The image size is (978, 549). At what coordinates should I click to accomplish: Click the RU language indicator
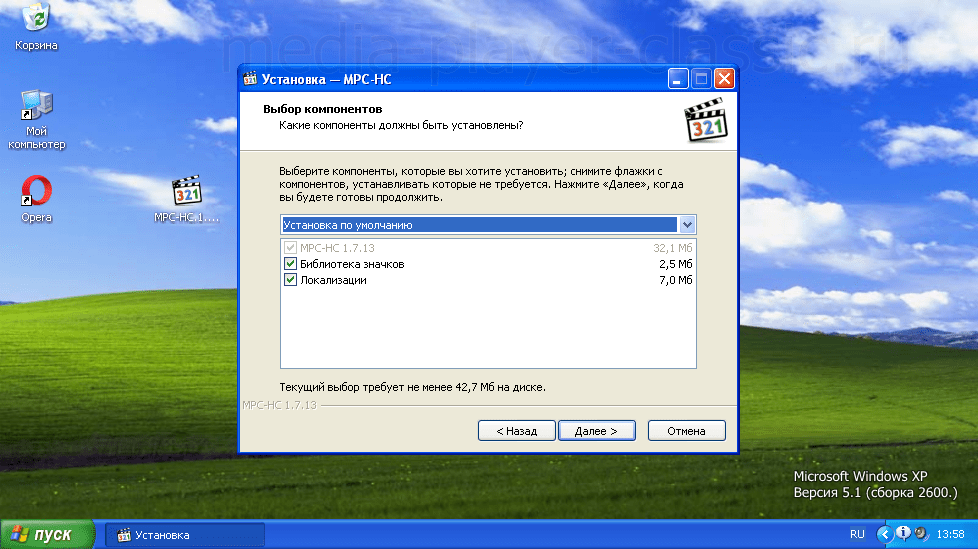coord(857,535)
